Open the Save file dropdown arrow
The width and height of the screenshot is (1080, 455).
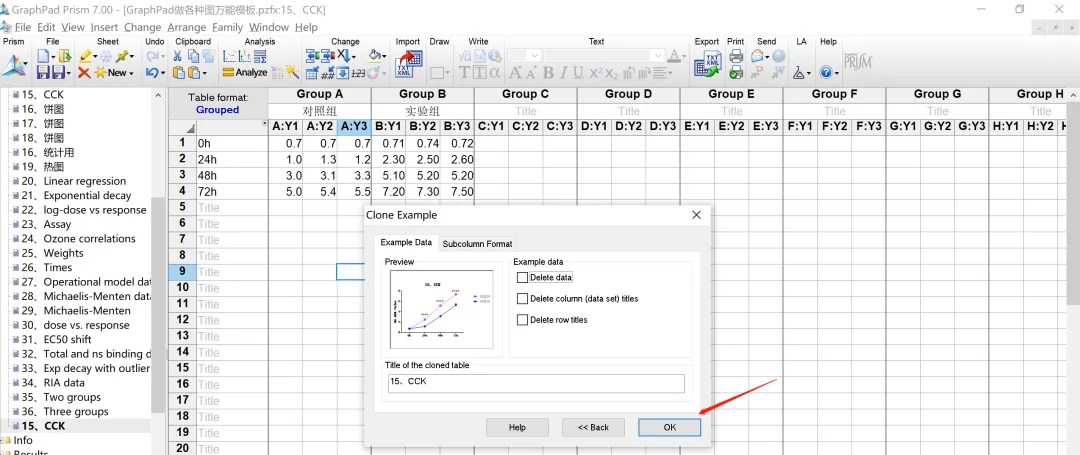(68, 72)
